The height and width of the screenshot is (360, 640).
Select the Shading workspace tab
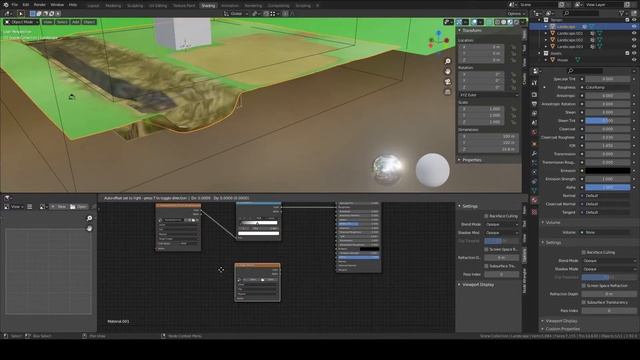[208, 6]
